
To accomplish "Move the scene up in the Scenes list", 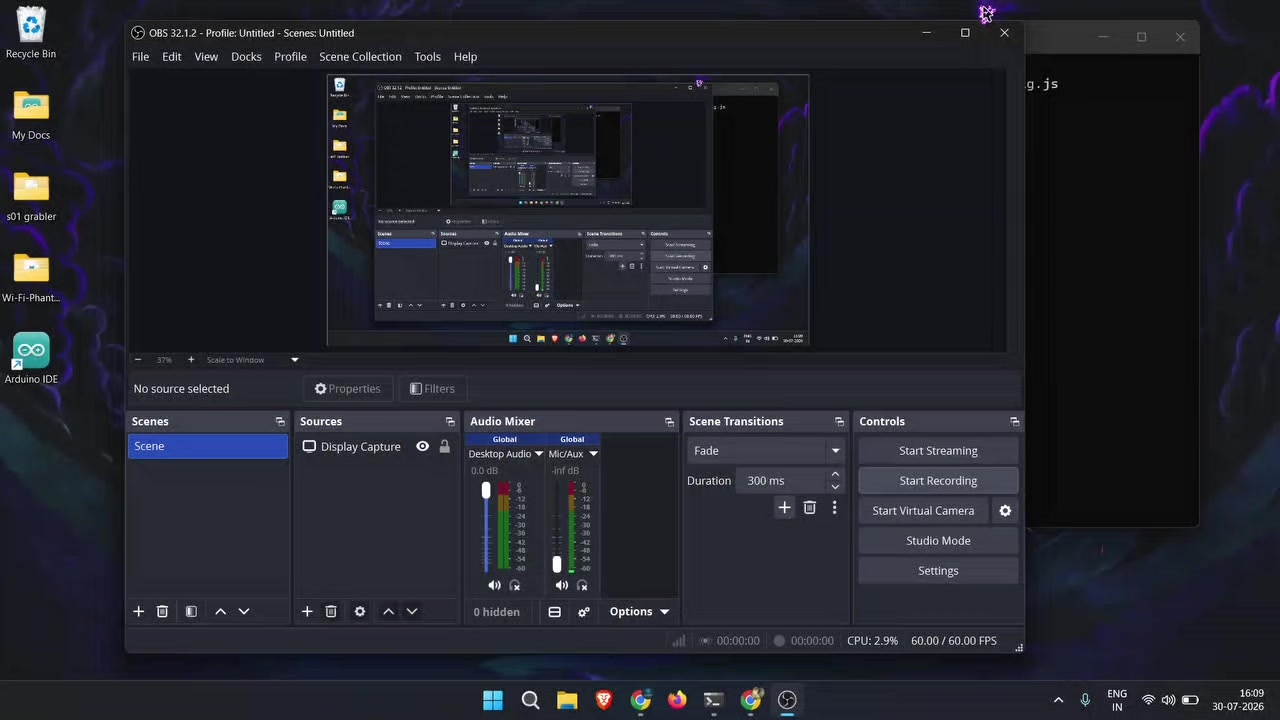I will [x=221, y=612].
